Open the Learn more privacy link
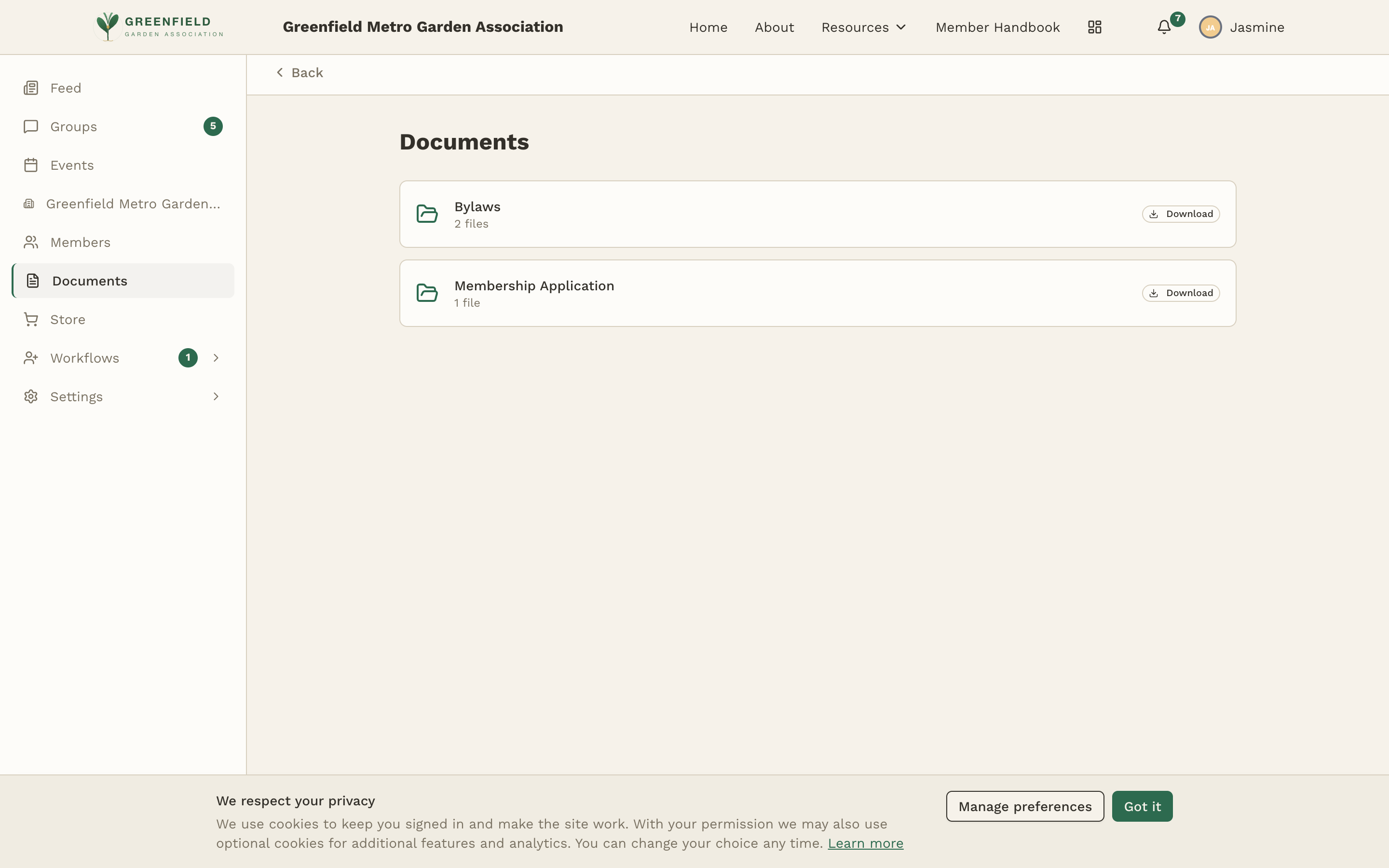The height and width of the screenshot is (868, 1389). click(x=865, y=843)
